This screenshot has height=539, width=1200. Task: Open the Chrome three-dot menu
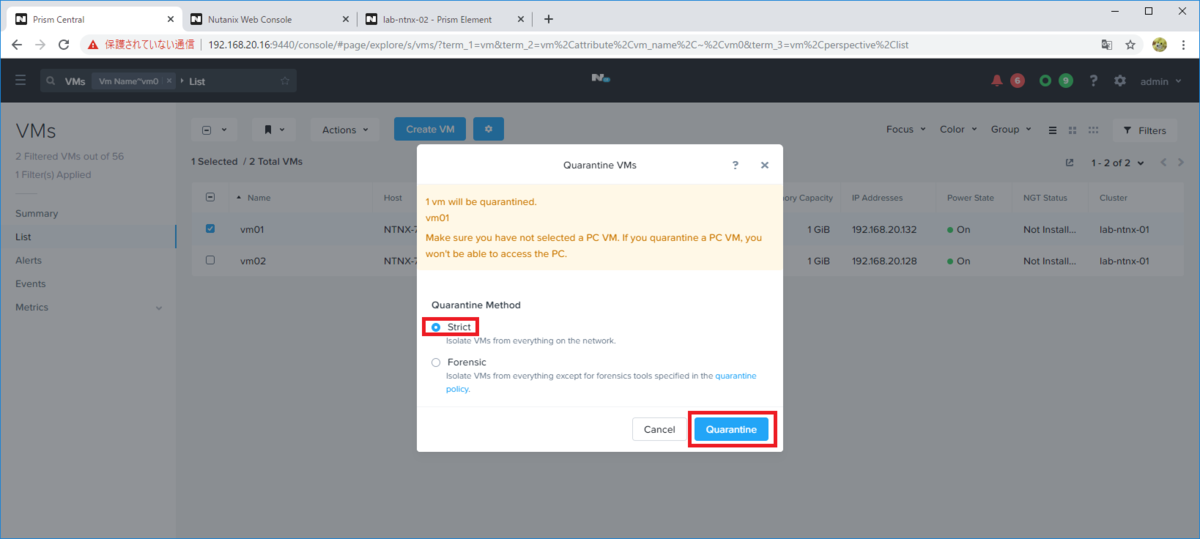click(x=1183, y=45)
